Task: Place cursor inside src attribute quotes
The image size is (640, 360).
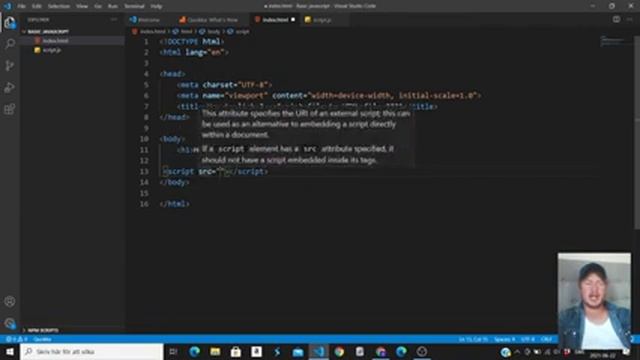Action: point(220,171)
